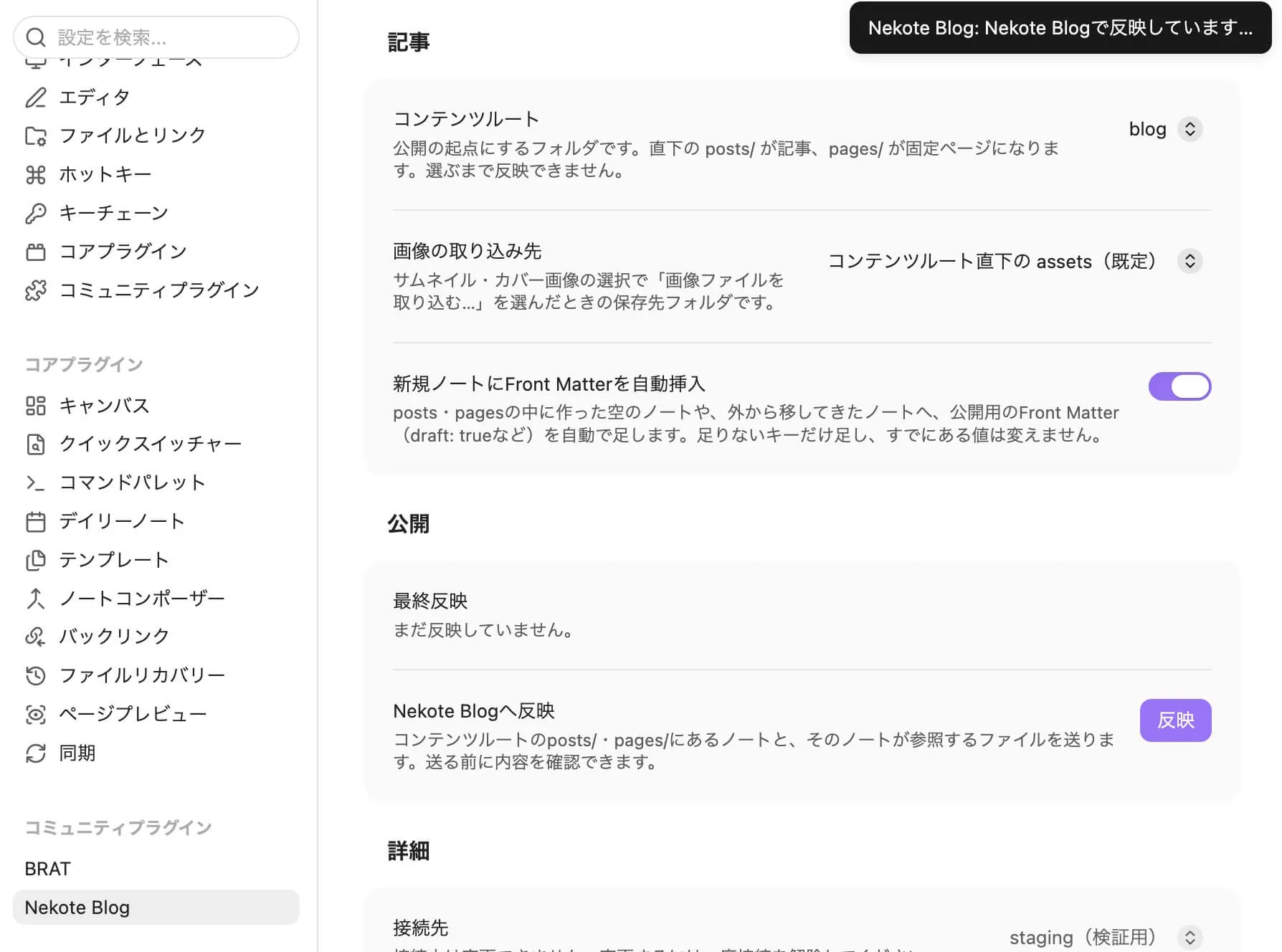The image size is (1282, 952).
Task: Click the description starting posts・pagesの中に作った
Action: coord(756,424)
